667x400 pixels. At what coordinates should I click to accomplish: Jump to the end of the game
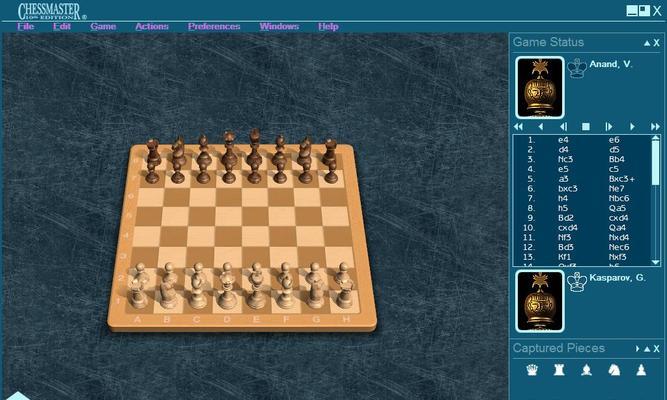pos(655,126)
